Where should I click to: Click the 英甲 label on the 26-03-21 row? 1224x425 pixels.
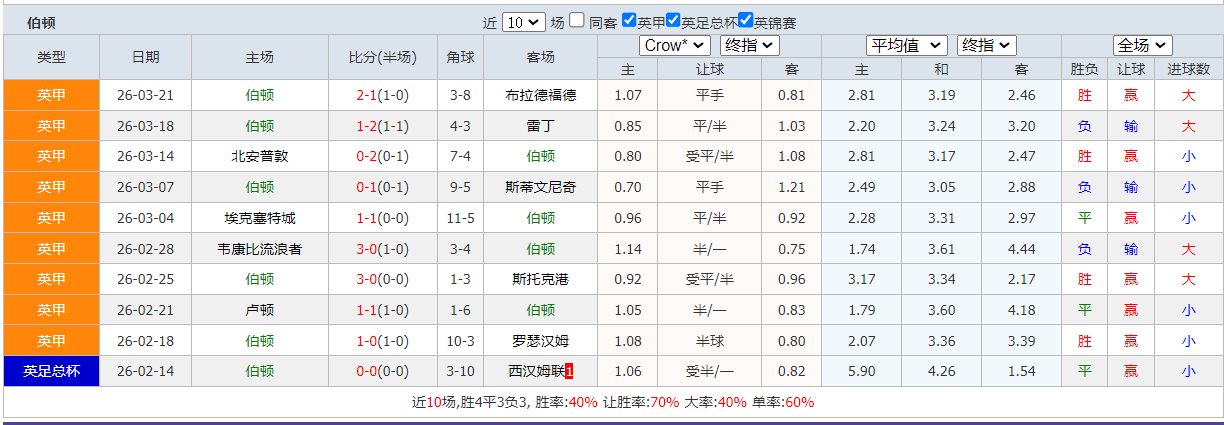click(52, 95)
